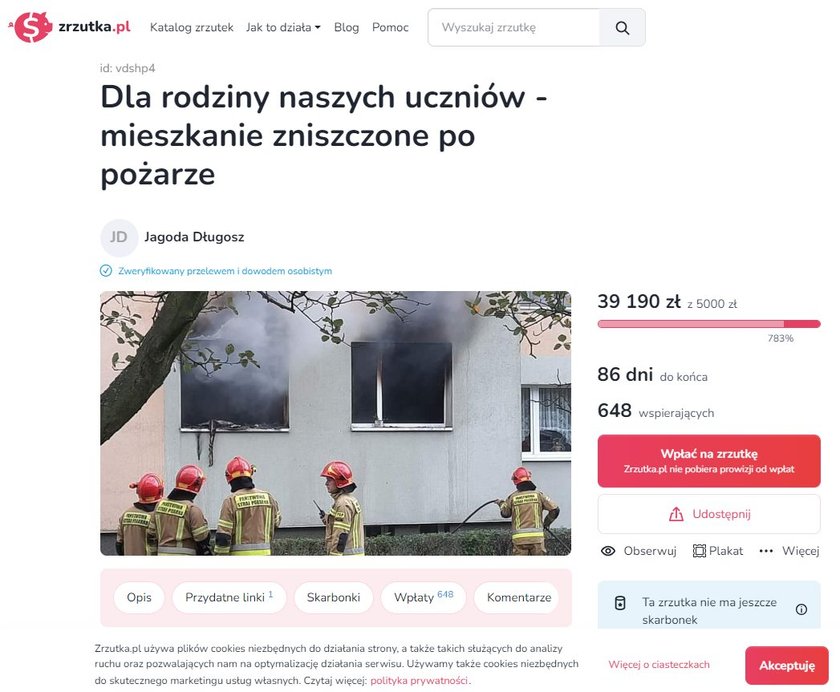Click the magnifying glass search icon
The image size is (840, 692).
(x=622, y=28)
